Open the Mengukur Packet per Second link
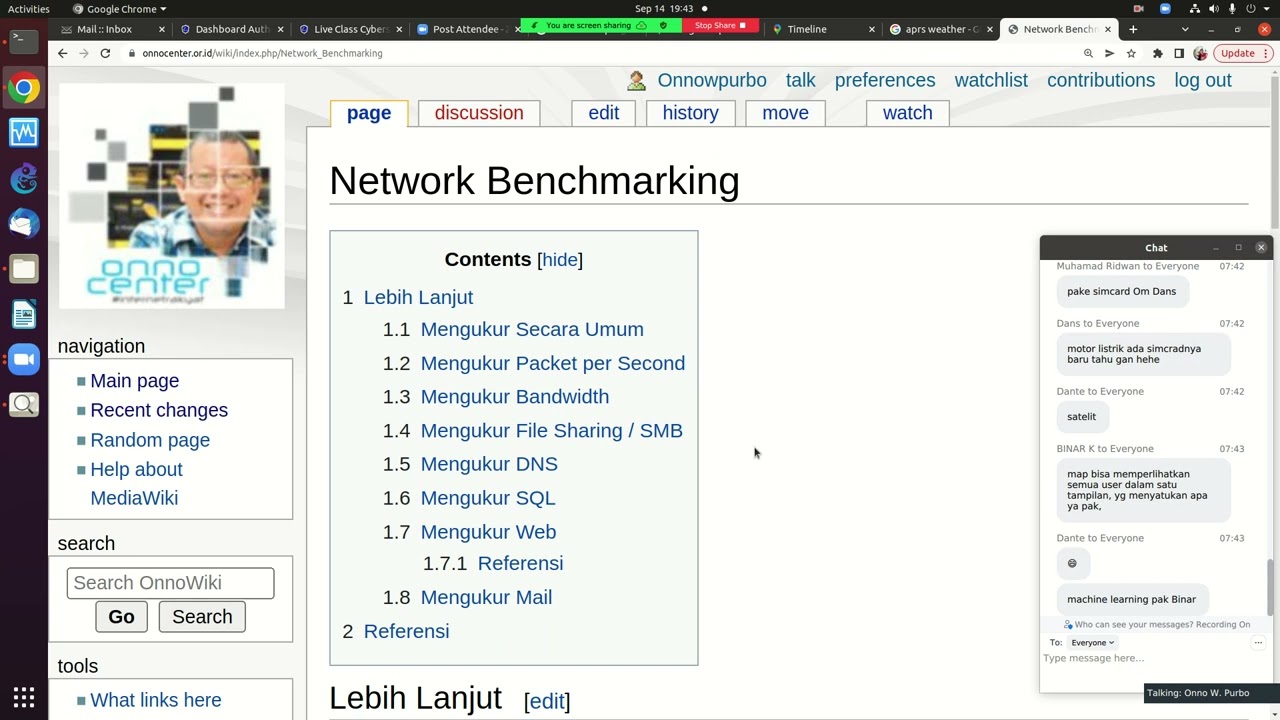 click(x=553, y=363)
